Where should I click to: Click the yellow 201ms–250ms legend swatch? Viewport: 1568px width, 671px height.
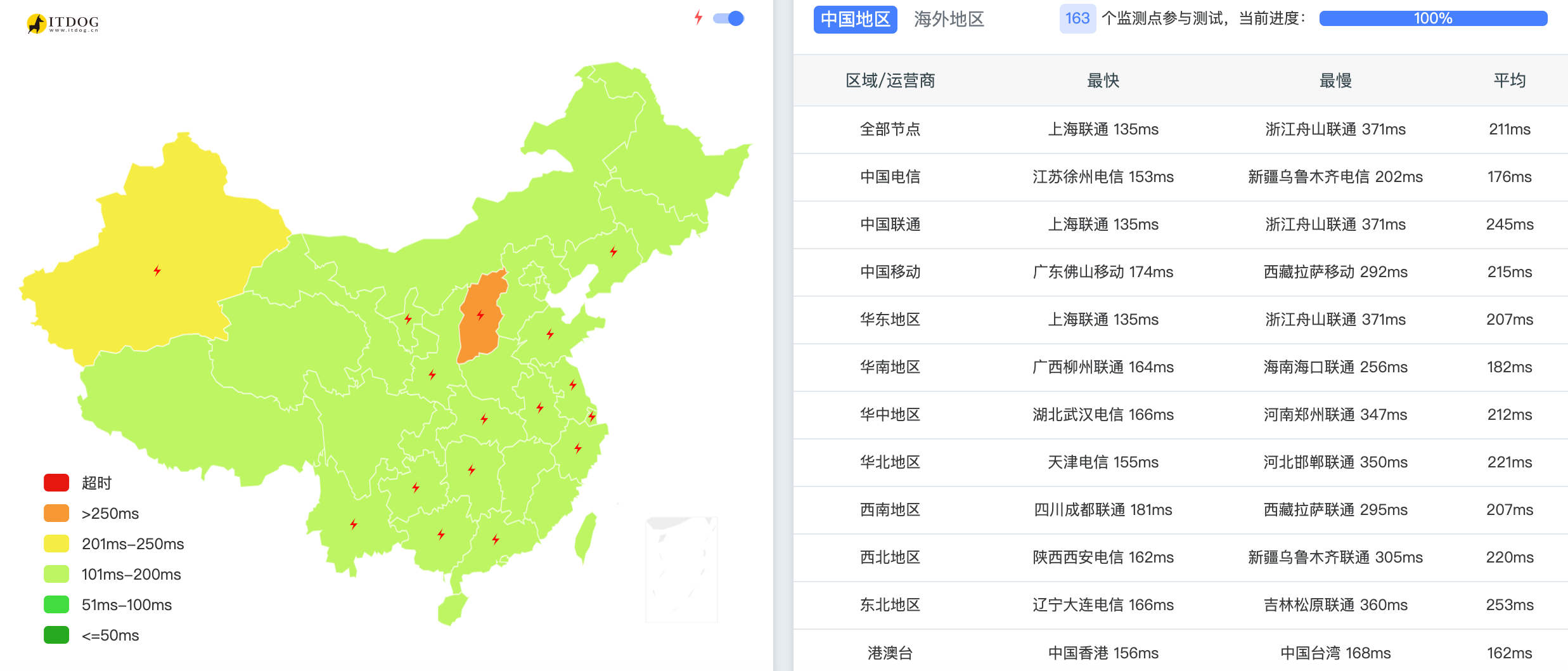56,544
